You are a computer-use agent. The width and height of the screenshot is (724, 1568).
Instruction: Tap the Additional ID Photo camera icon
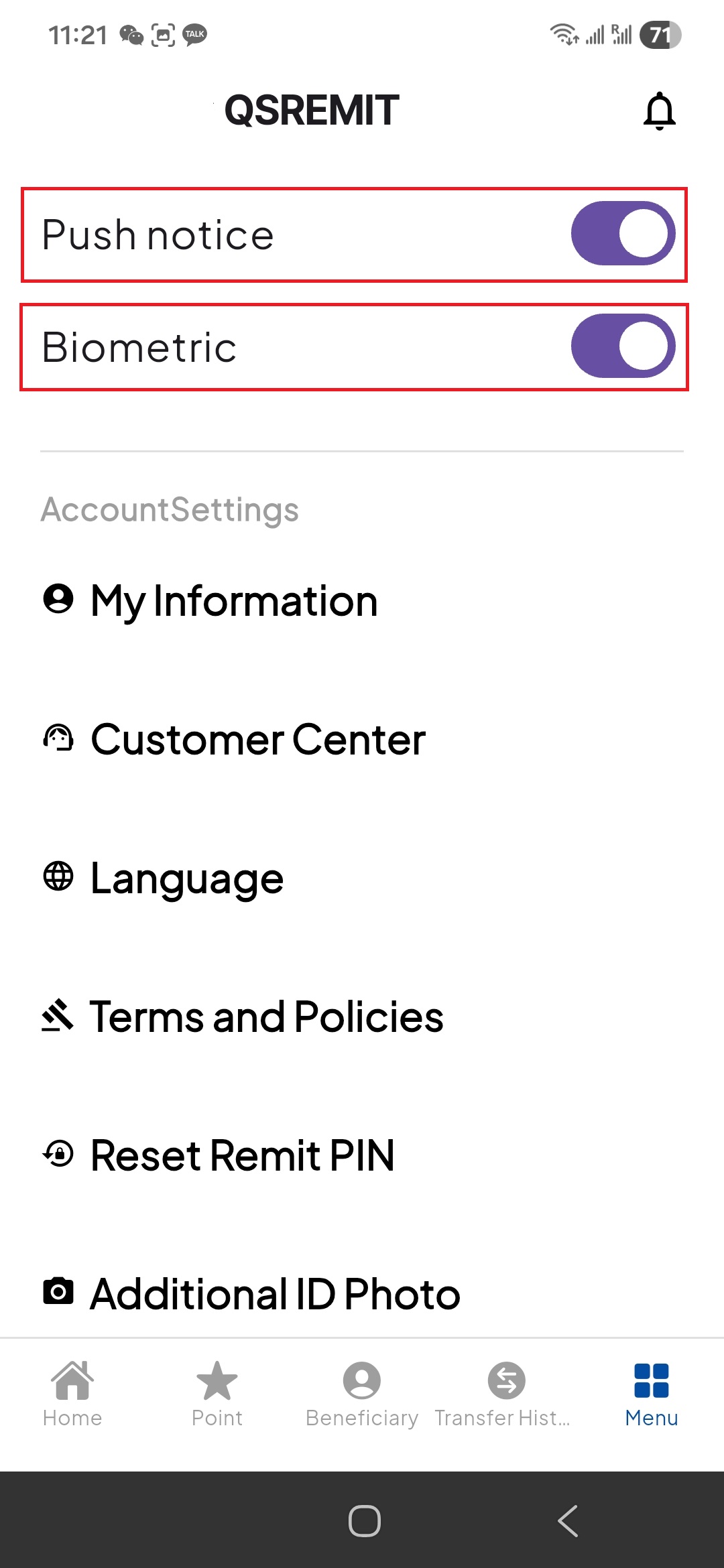[58, 1291]
